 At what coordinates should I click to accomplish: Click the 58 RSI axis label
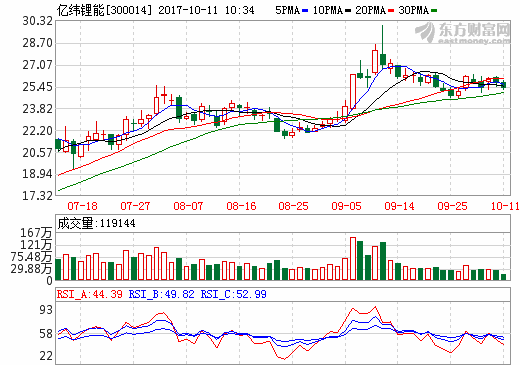coord(46,334)
